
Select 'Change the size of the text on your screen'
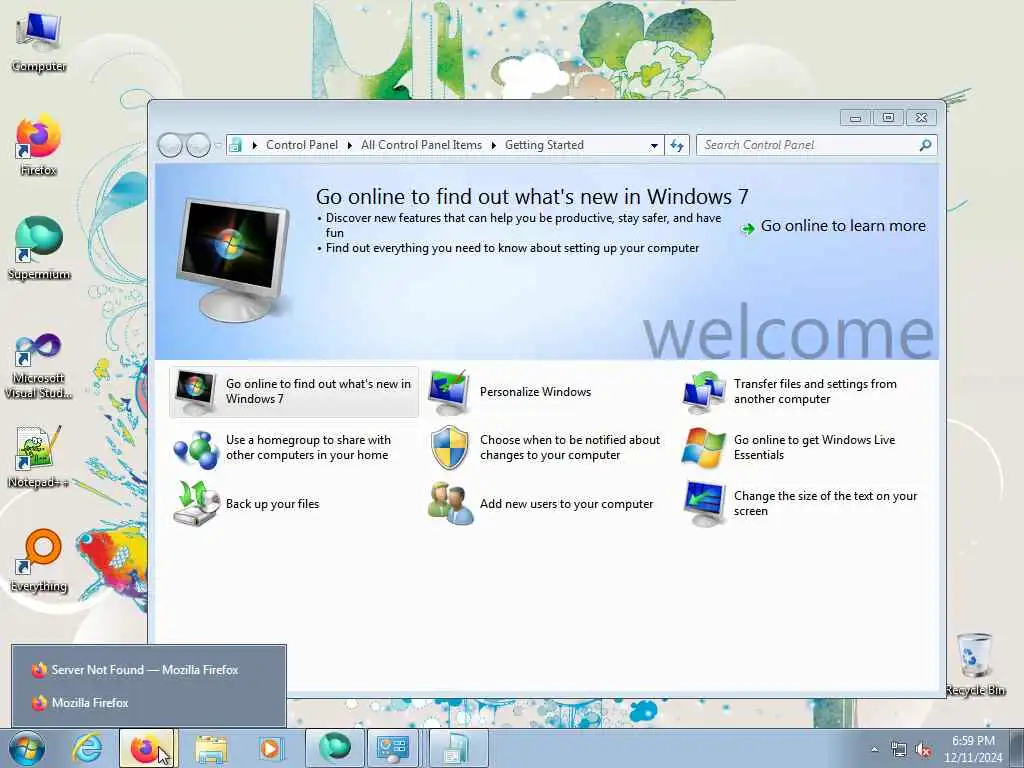(x=801, y=504)
